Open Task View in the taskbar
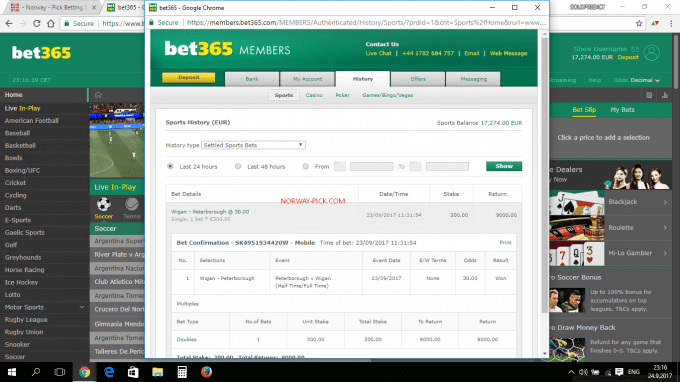Viewport: 680px width, 382px height. tap(59, 372)
